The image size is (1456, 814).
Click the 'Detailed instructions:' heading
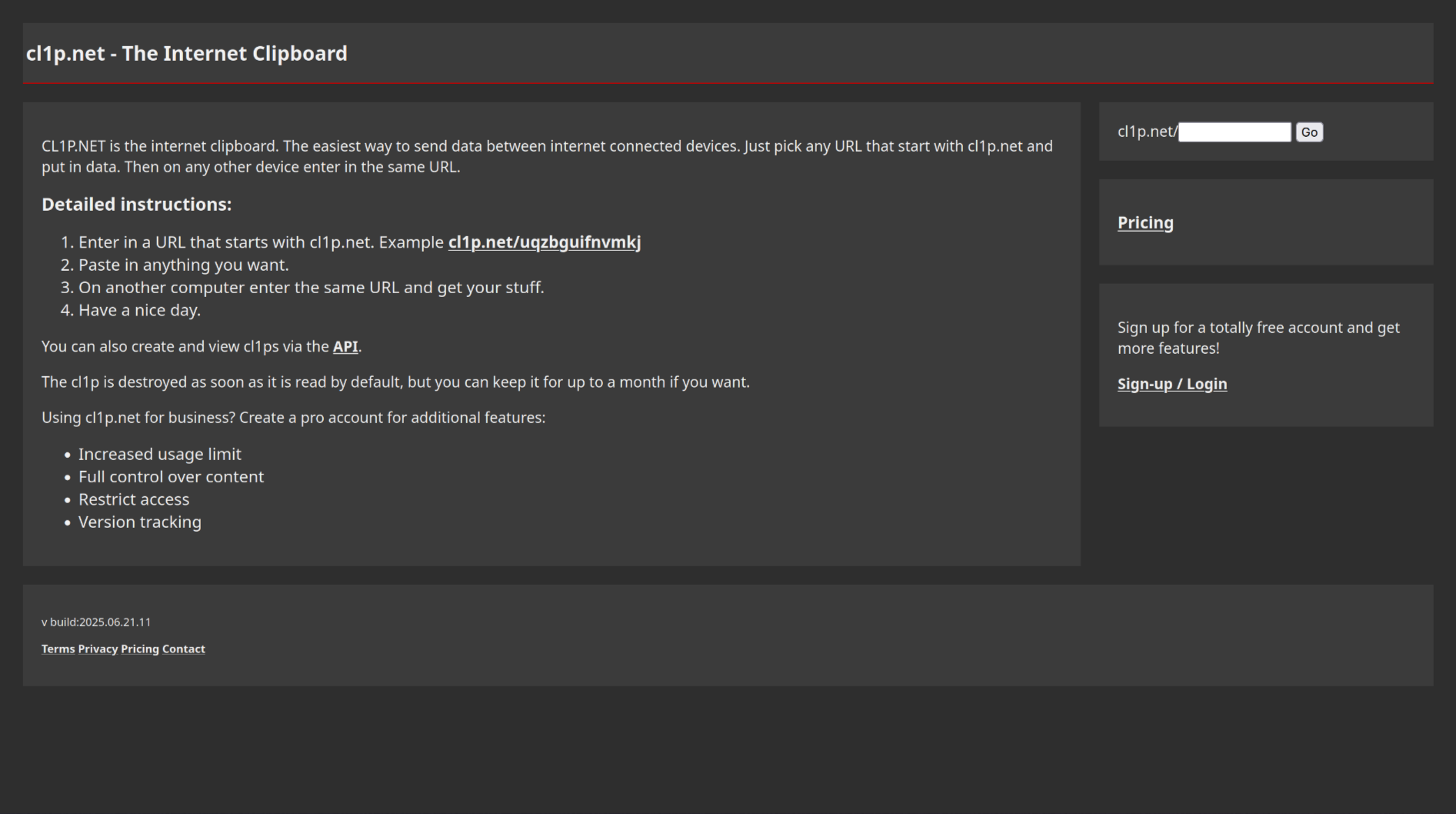pos(136,205)
